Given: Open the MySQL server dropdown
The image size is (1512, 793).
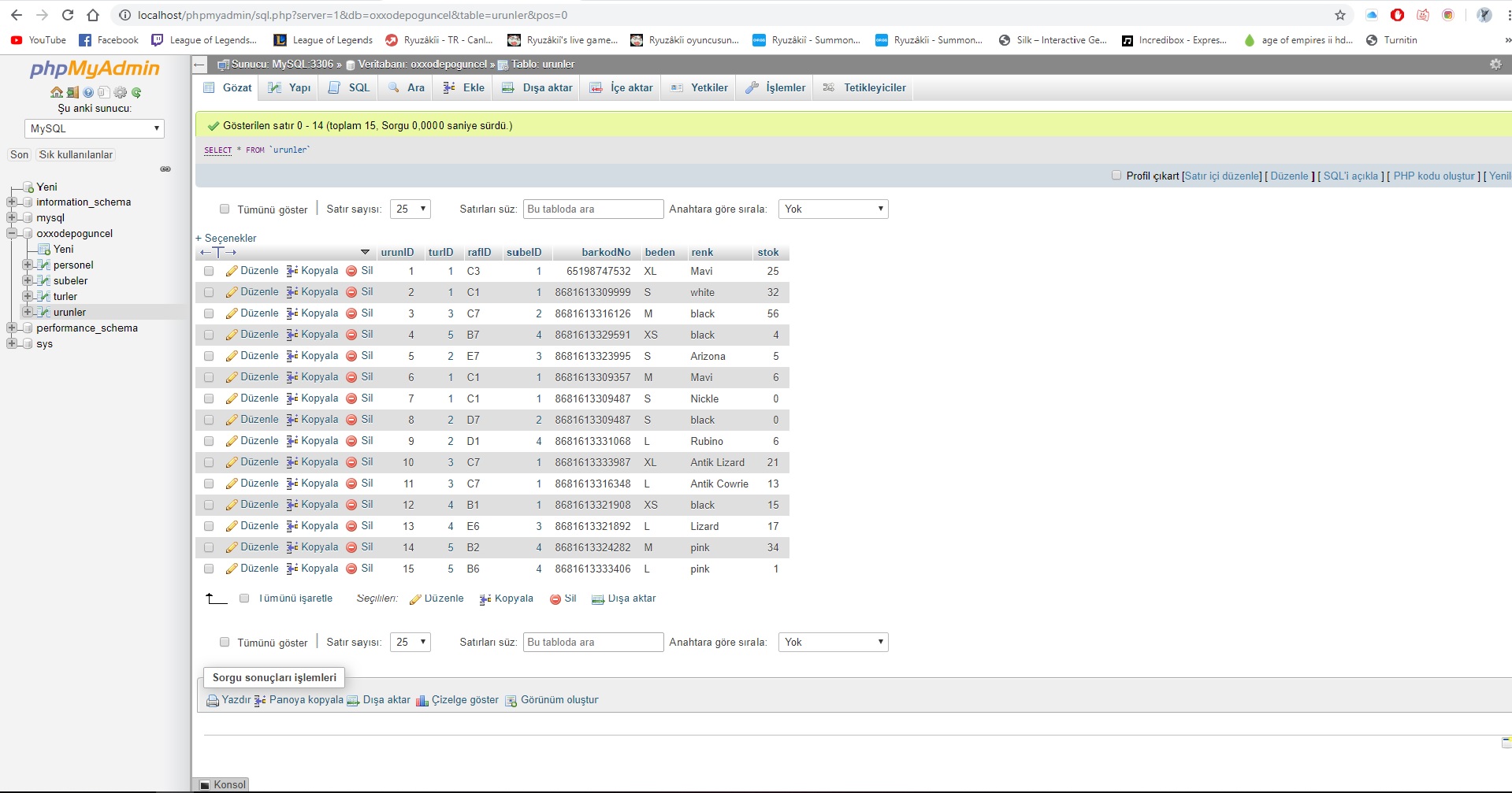Looking at the screenshot, I should point(95,128).
